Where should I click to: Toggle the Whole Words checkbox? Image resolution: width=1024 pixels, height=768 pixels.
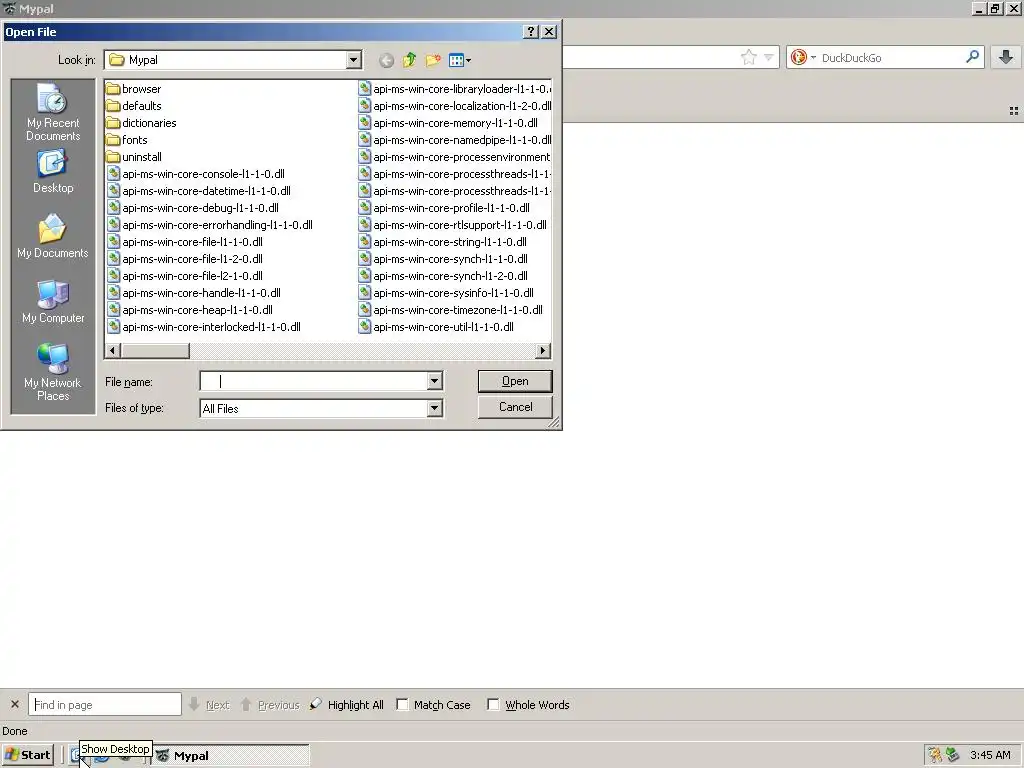click(x=493, y=705)
